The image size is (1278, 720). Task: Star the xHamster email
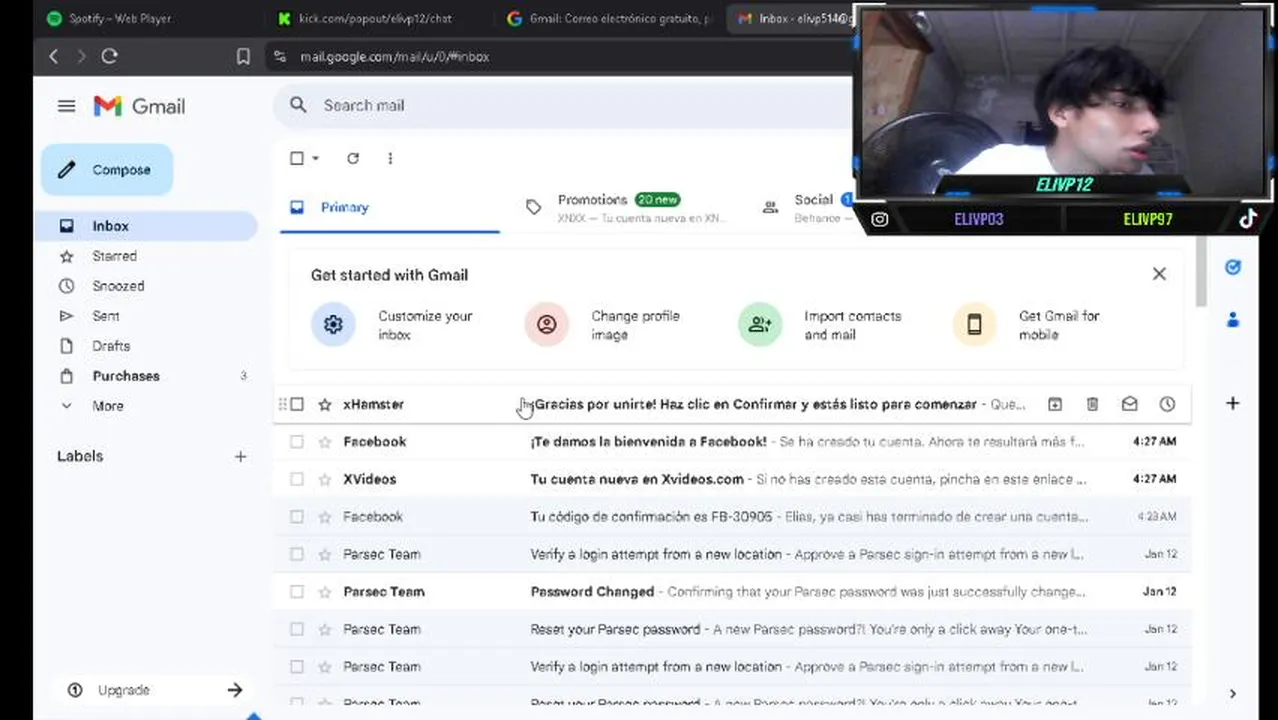click(324, 404)
